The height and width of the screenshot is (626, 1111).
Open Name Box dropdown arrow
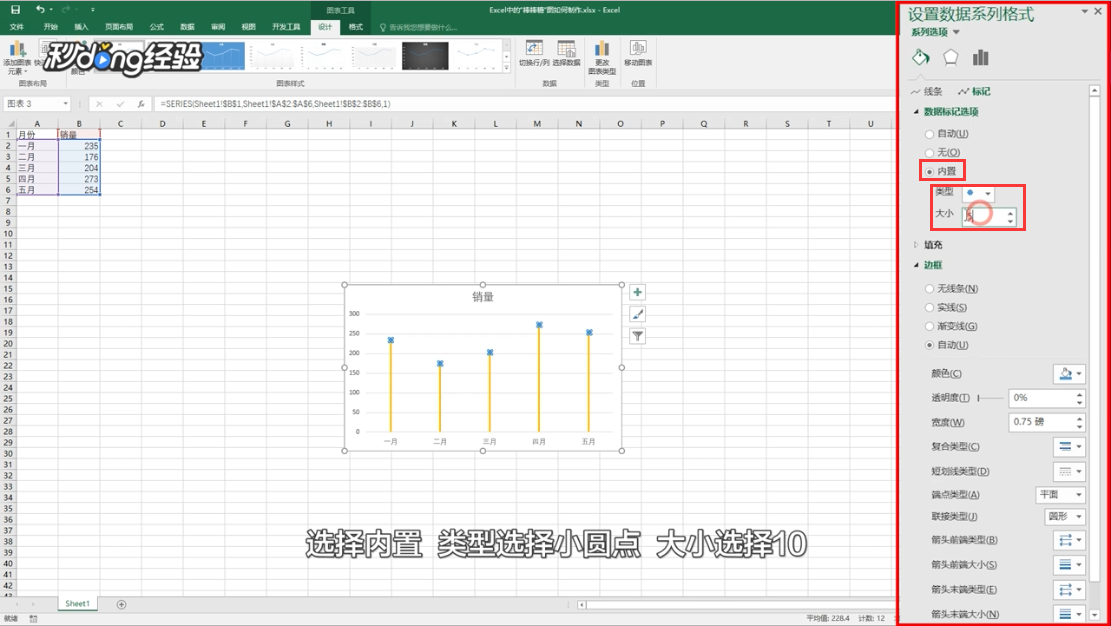coord(65,104)
